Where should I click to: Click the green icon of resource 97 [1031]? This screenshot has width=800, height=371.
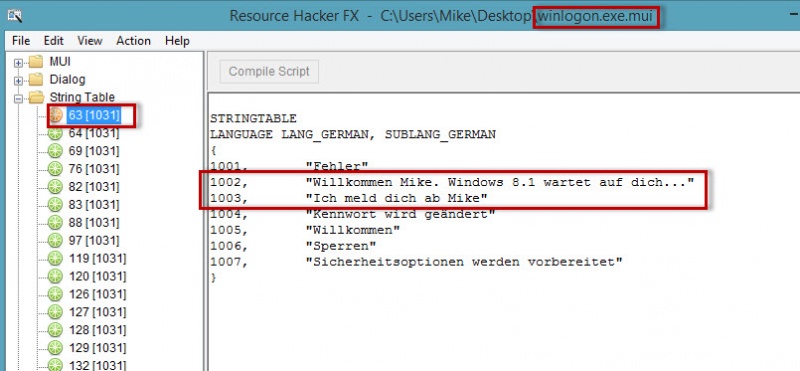pos(56,240)
